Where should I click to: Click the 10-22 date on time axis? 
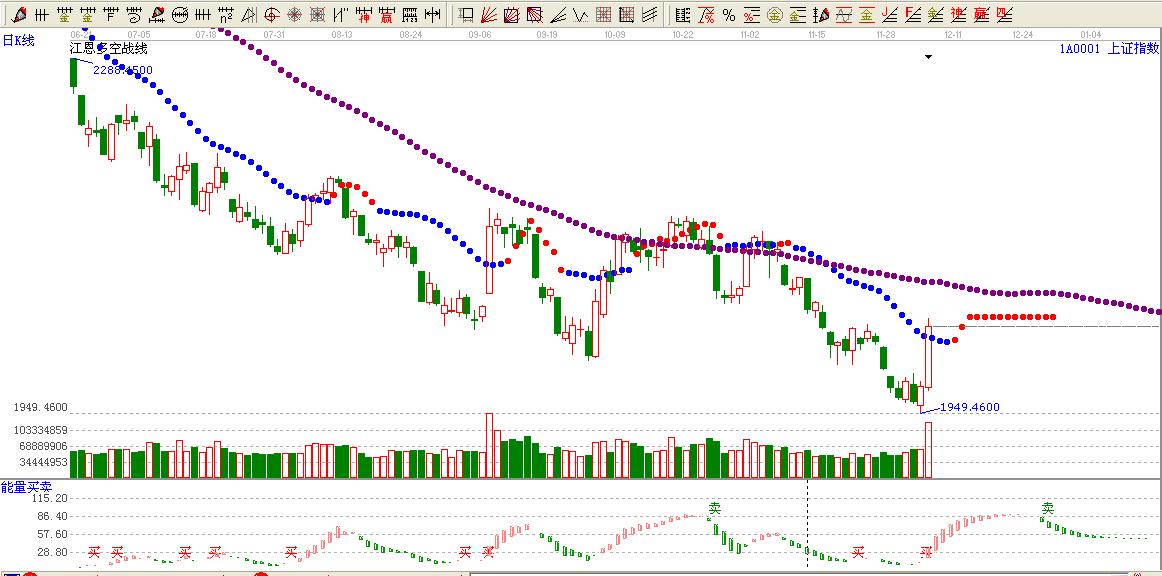coord(683,34)
